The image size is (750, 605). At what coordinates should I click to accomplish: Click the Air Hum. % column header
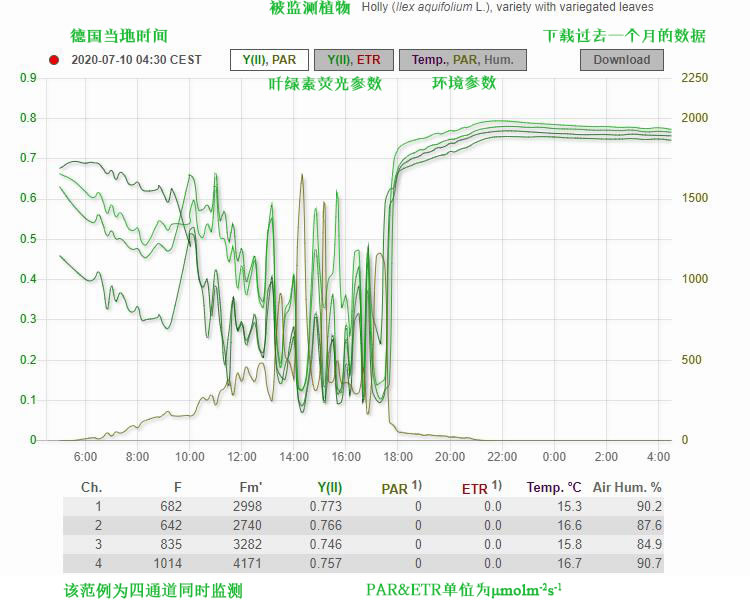[627, 488]
